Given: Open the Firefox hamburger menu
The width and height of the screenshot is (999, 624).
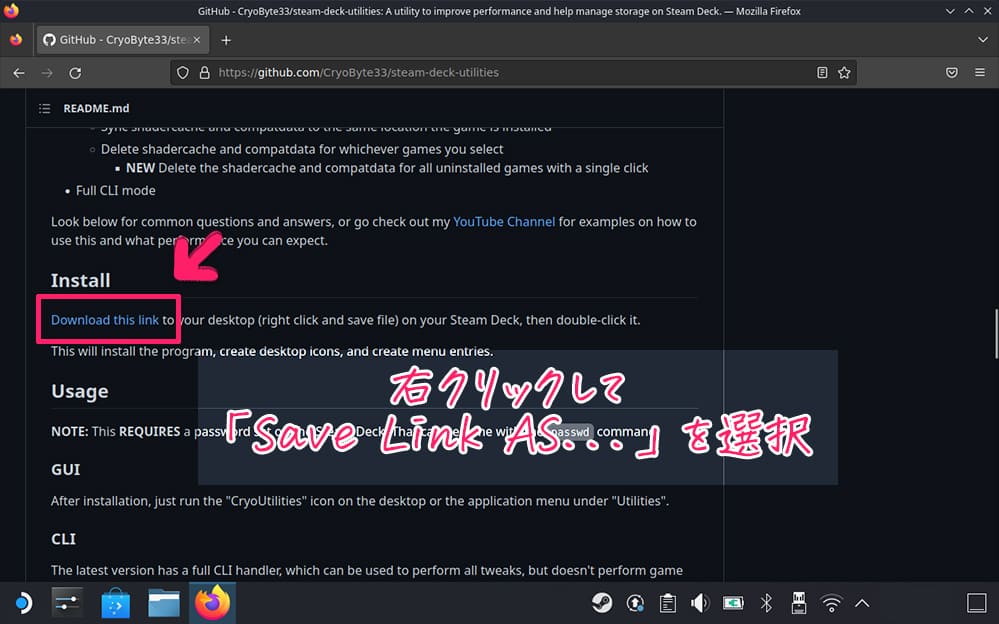Looking at the screenshot, I should pos(980,73).
